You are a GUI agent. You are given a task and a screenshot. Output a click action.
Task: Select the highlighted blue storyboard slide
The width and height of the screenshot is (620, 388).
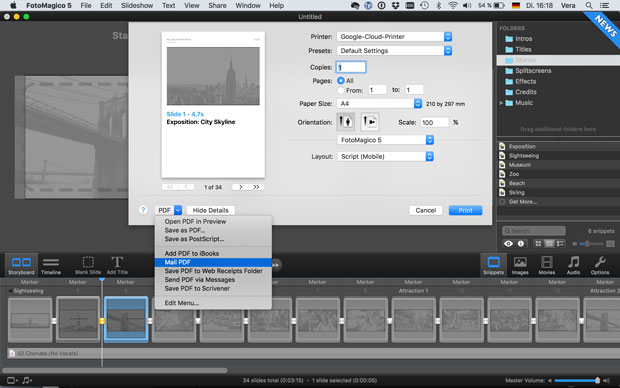click(x=126, y=319)
